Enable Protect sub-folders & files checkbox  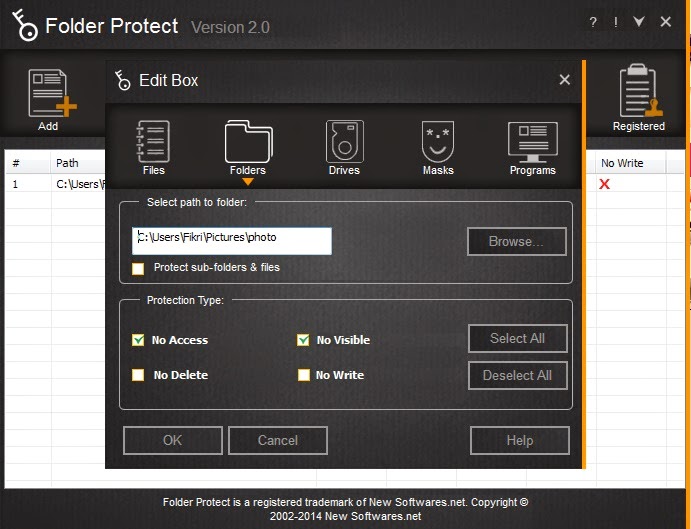tap(138, 268)
